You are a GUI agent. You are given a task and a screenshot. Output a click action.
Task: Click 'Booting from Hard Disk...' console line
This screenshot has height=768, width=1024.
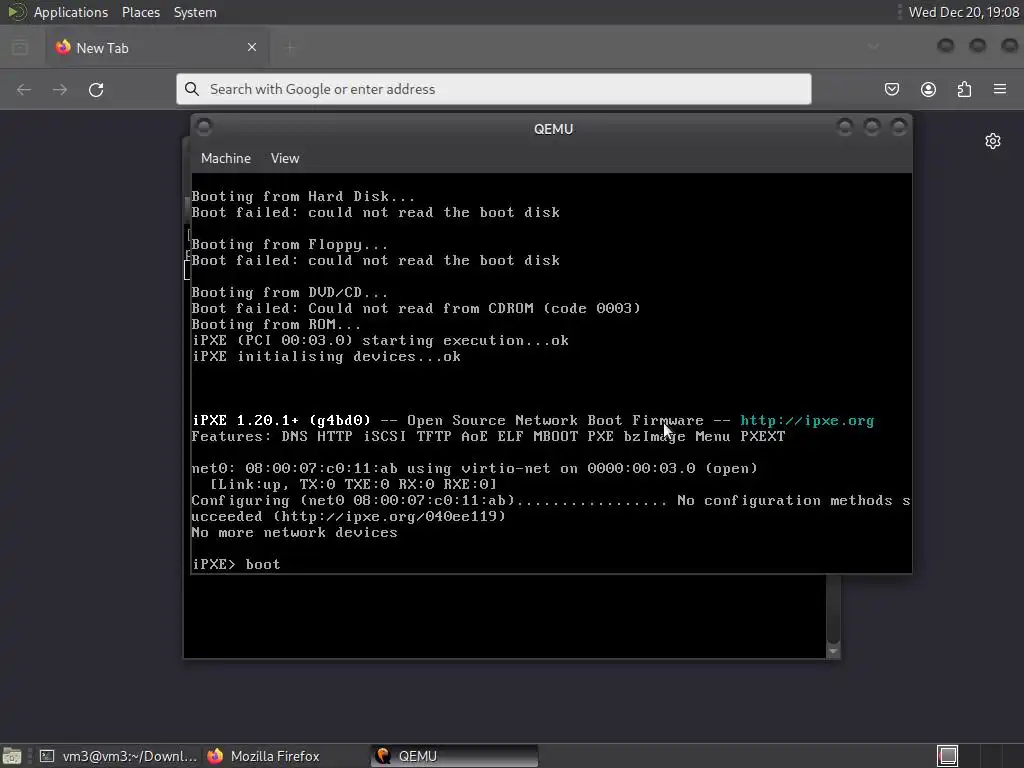tap(303, 197)
